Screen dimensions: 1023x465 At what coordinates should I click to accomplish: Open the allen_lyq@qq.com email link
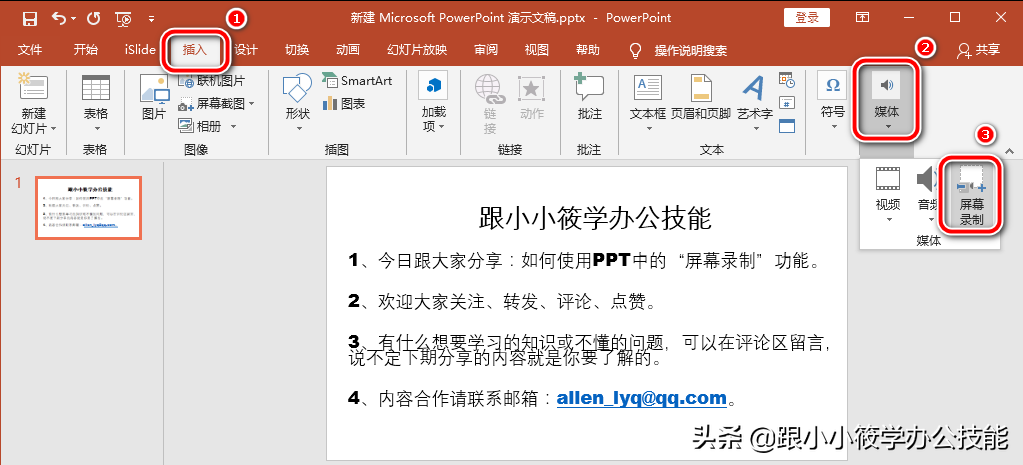(x=641, y=398)
